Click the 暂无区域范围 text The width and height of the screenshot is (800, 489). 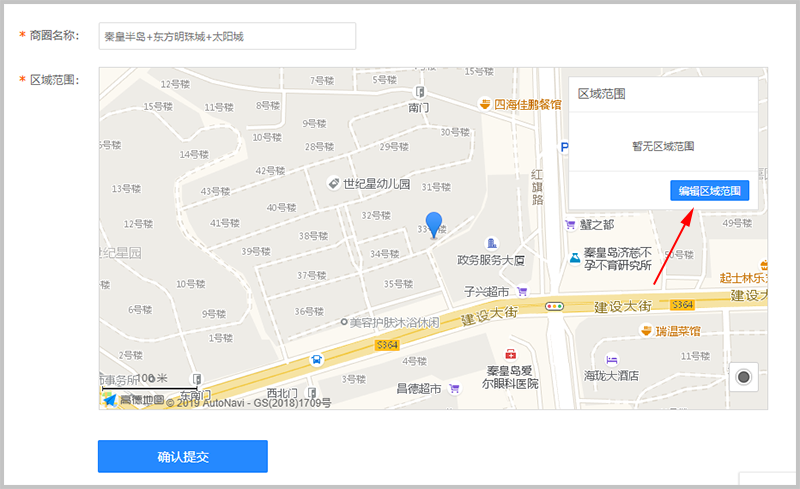click(663, 146)
